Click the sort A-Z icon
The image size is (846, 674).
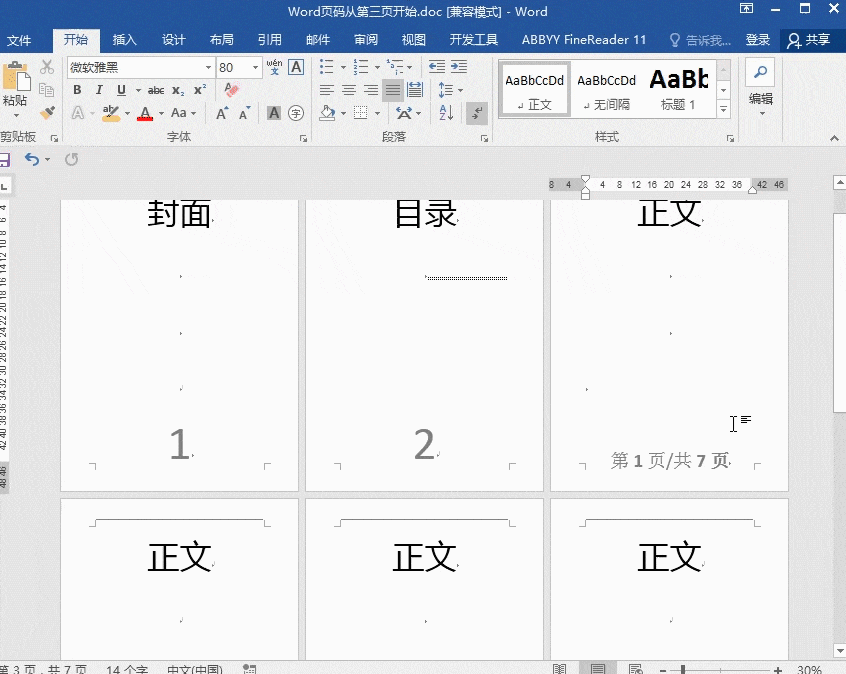tap(445, 113)
